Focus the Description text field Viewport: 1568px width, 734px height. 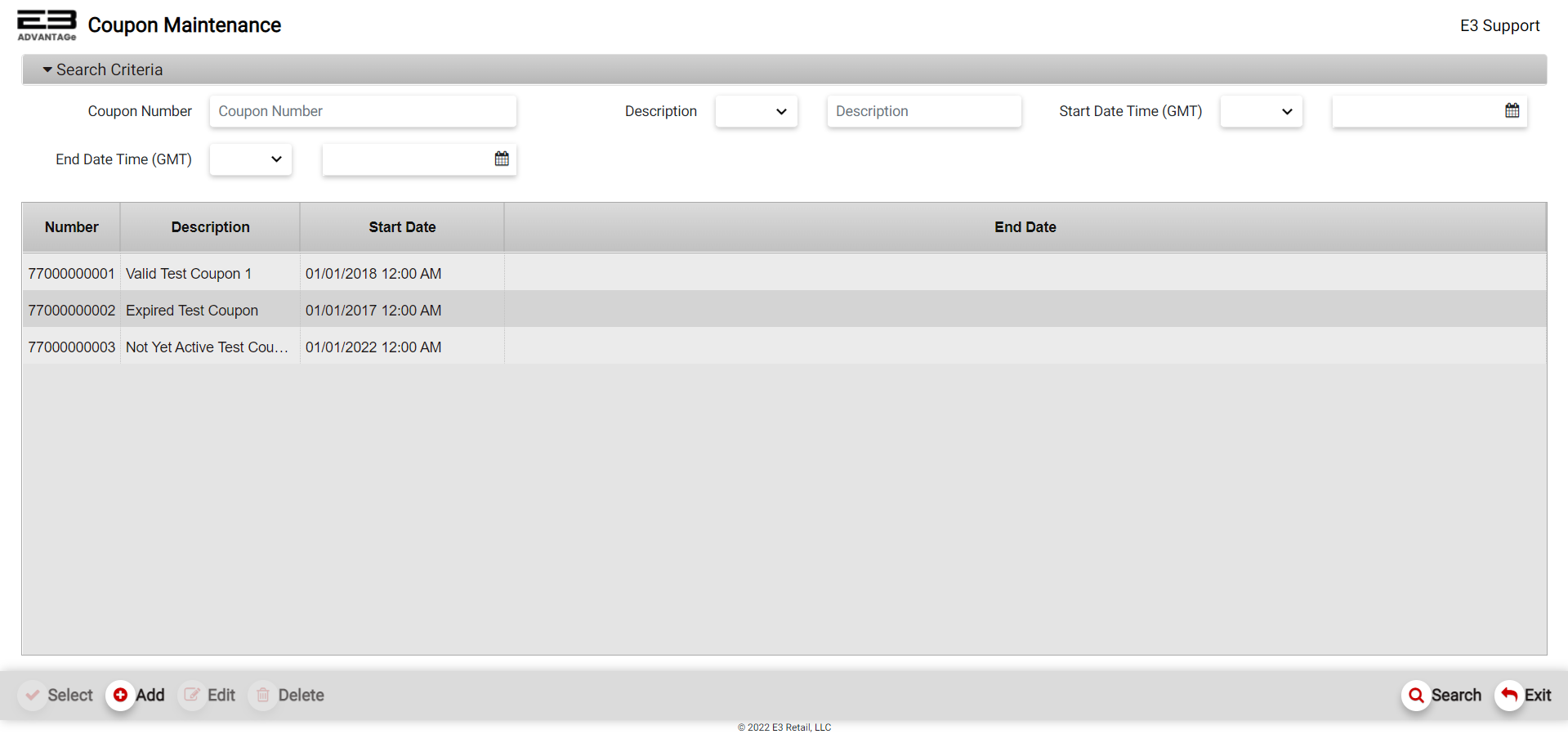pos(923,111)
